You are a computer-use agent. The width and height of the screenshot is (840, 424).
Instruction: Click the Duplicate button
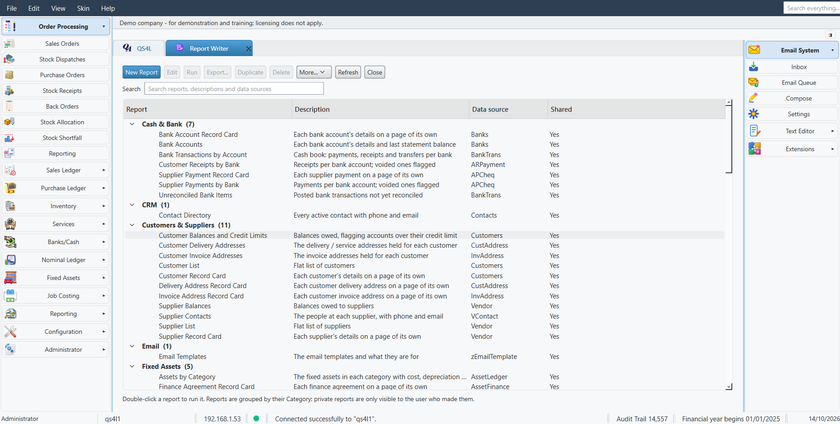coord(250,72)
